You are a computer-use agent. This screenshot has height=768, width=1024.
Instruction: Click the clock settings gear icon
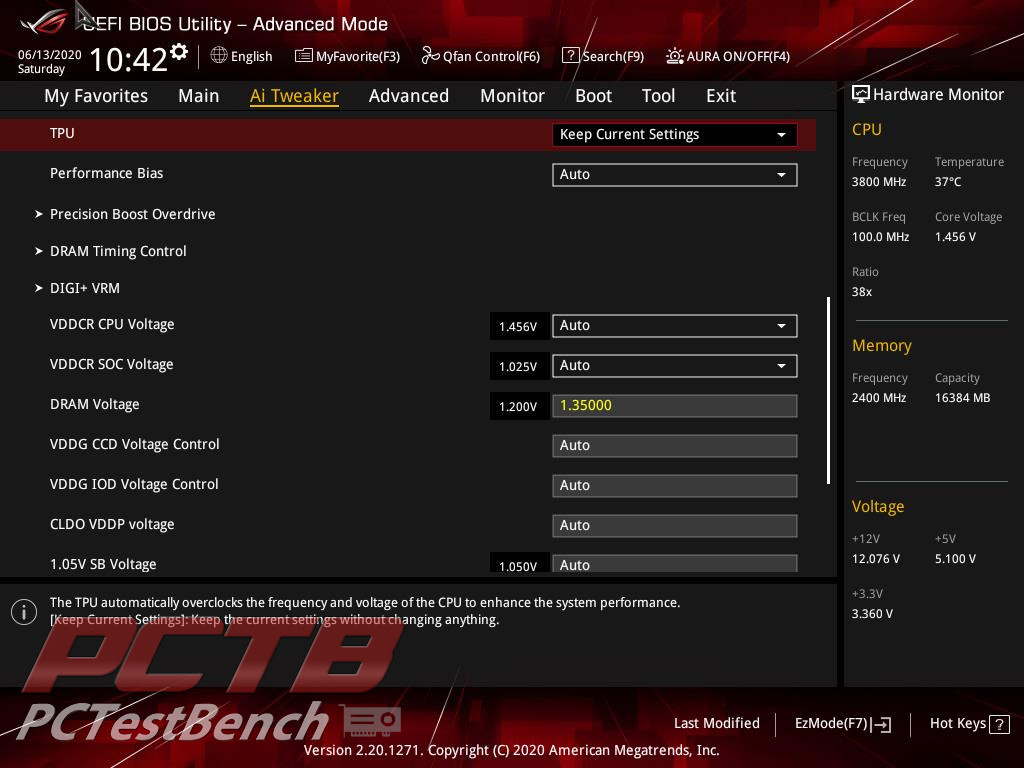click(179, 52)
